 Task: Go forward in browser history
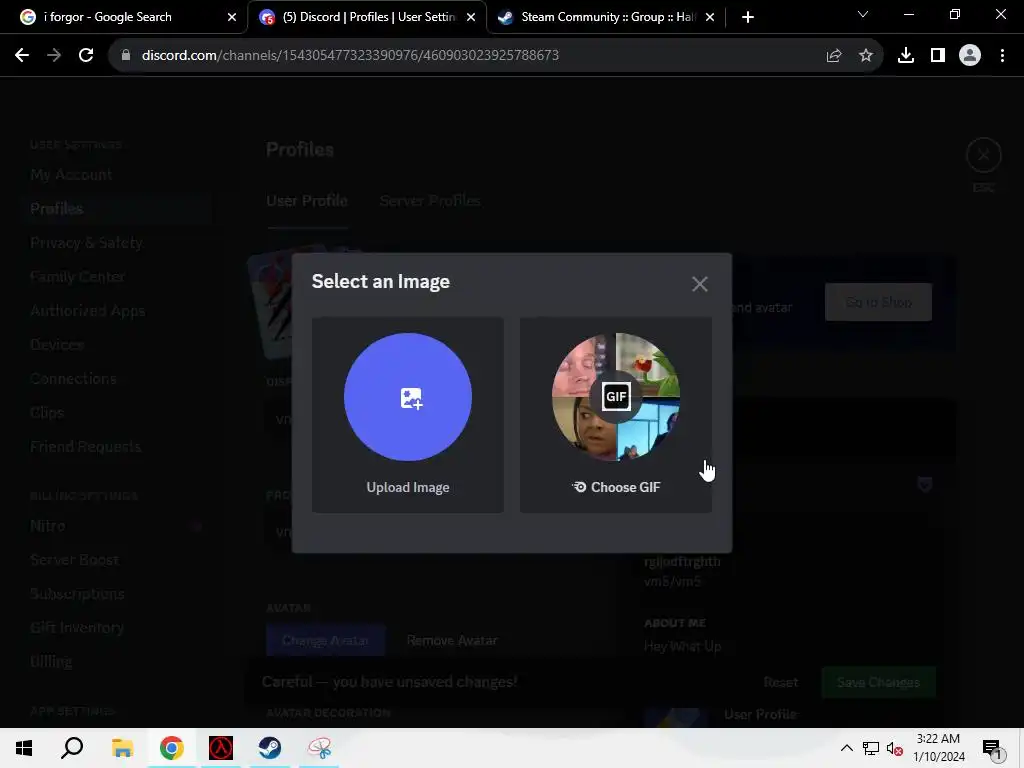[x=54, y=55]
